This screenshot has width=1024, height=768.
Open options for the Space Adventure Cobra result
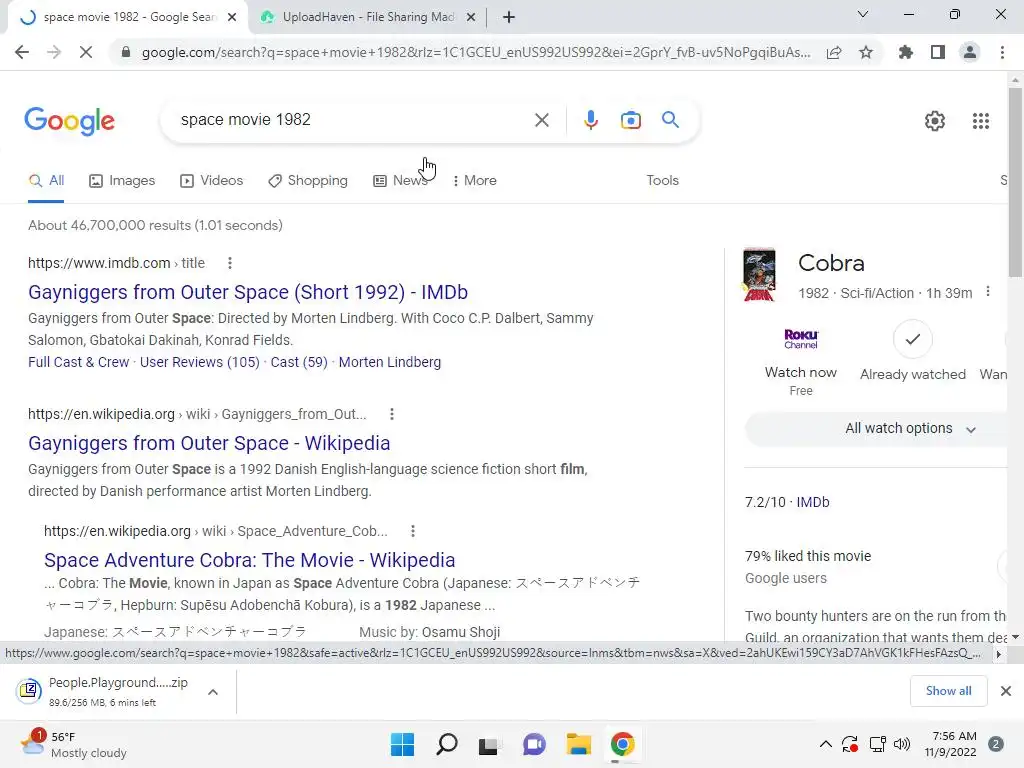[412, 531]
